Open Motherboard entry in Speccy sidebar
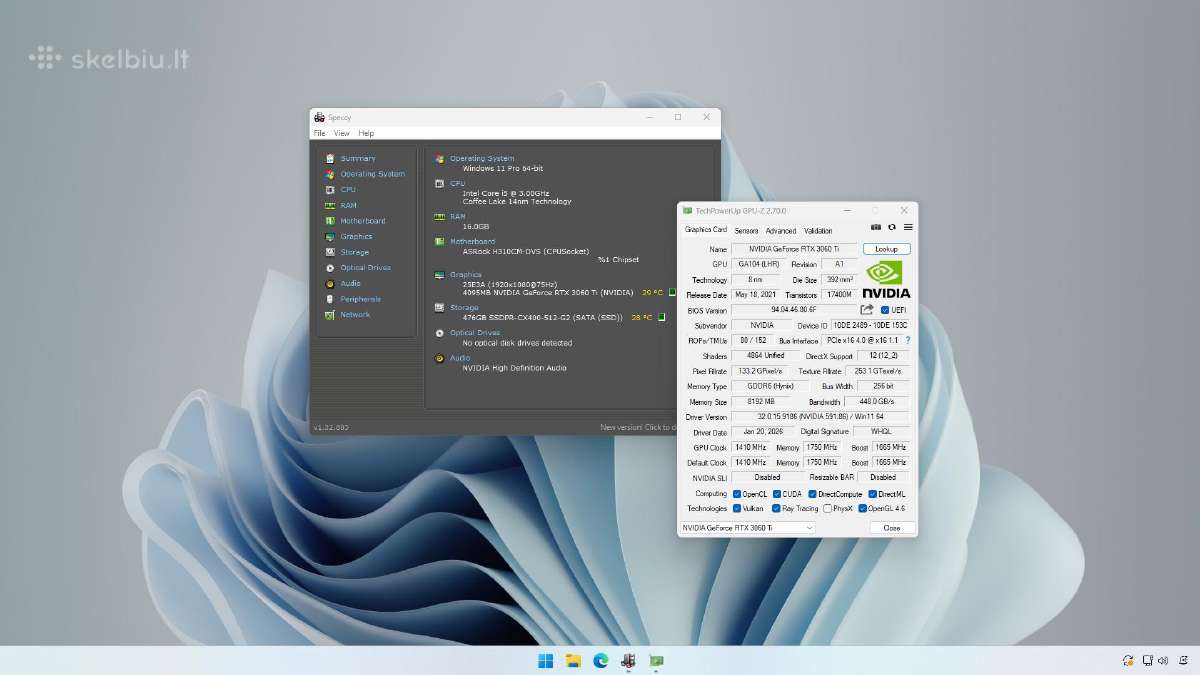Screen dimensions: 1200x675 coord(362,221)
